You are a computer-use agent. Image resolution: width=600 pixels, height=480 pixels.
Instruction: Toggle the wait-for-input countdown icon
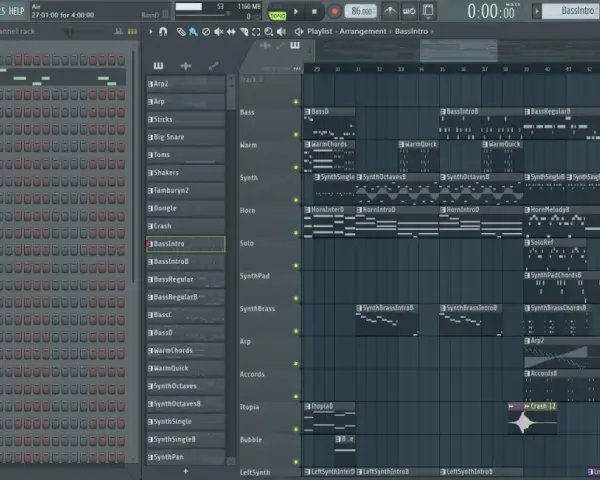409,11
